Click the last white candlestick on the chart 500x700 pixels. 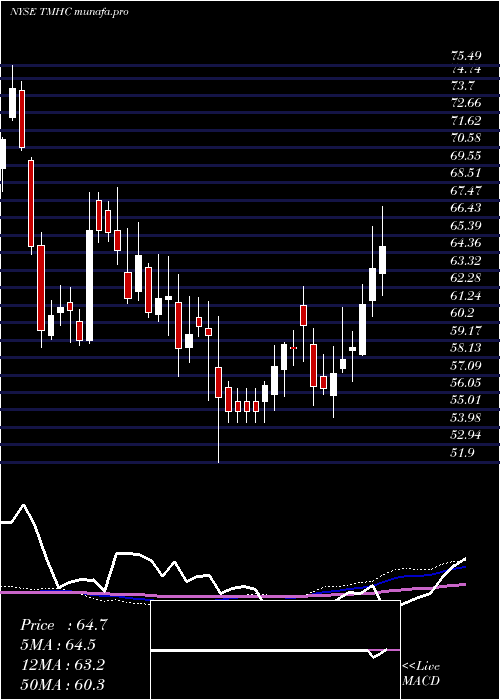coord(382,259)
